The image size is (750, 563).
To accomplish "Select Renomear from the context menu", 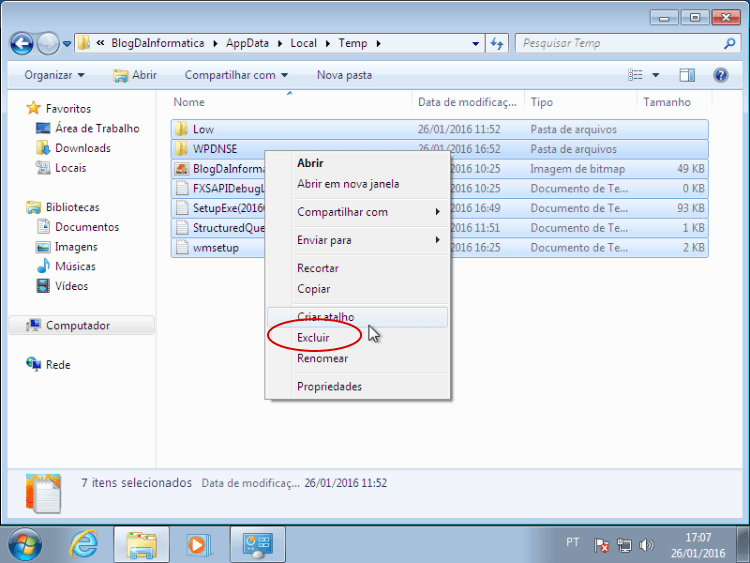I will [322, 358].
